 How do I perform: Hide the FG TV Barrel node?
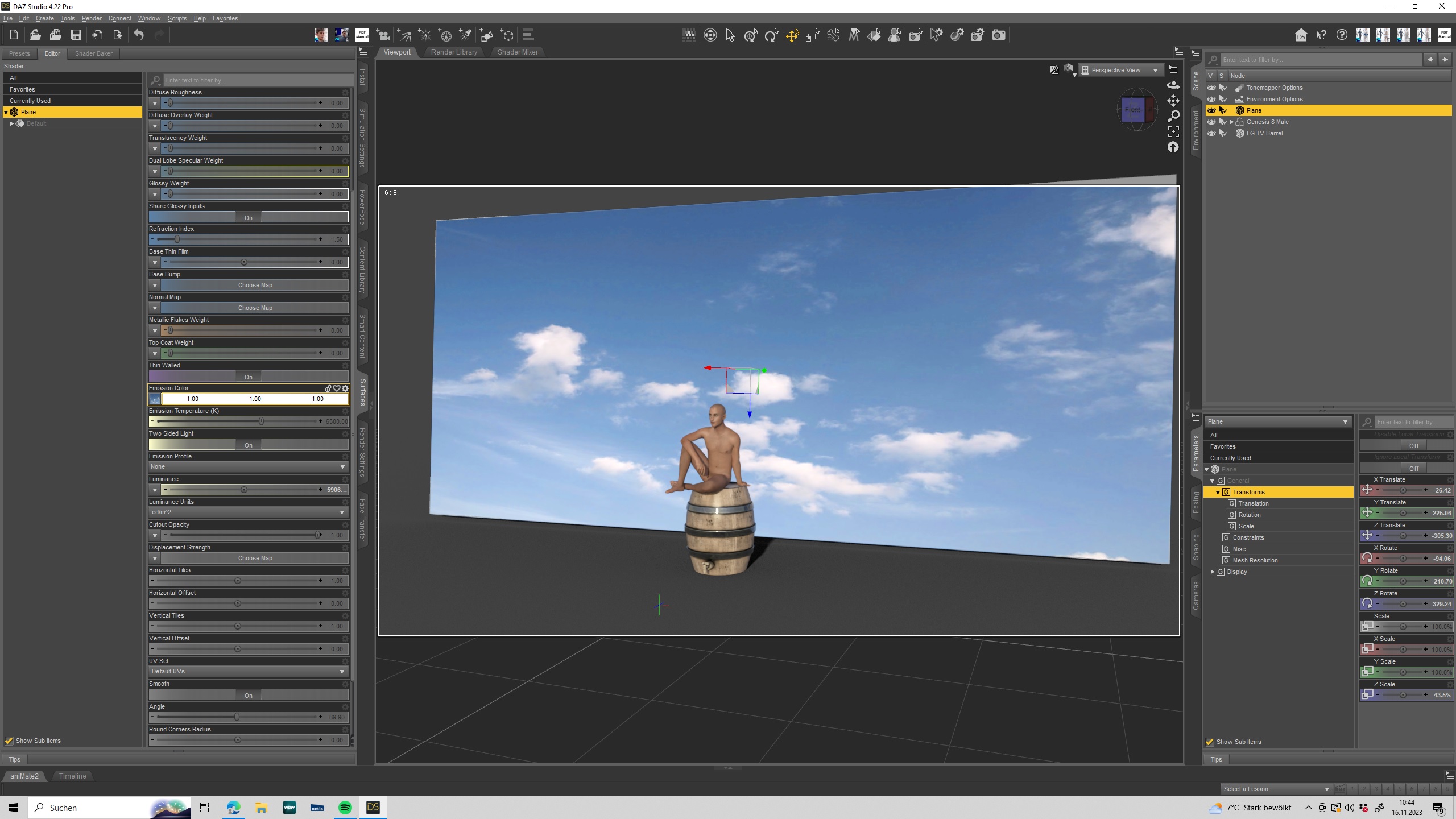pyautogui.click(x=1211, y=133)
